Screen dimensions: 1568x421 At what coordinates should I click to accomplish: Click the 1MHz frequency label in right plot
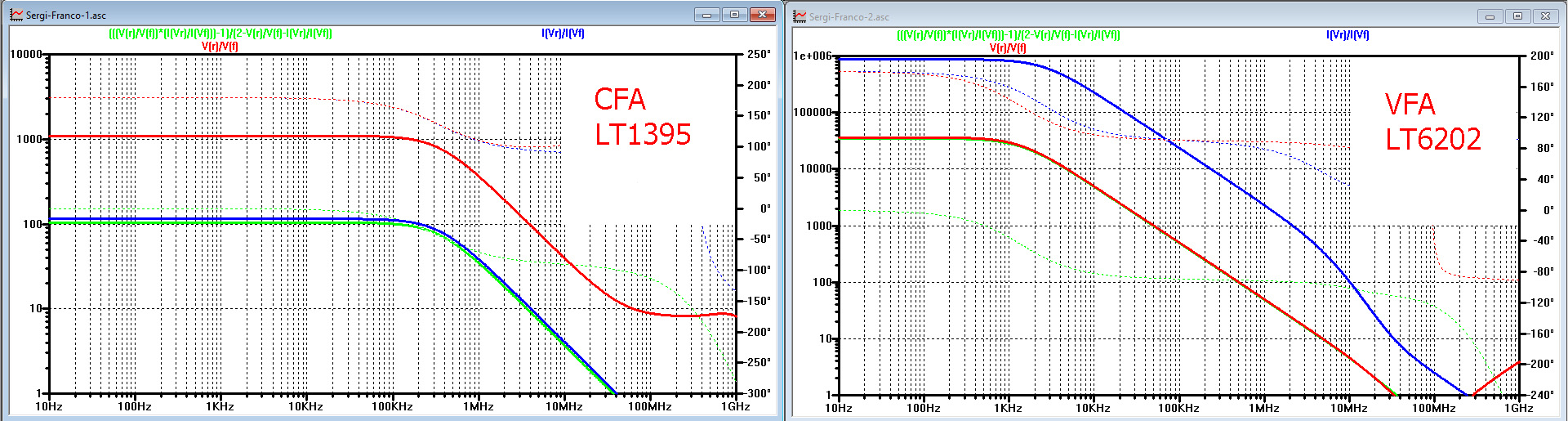[1263, 408]
